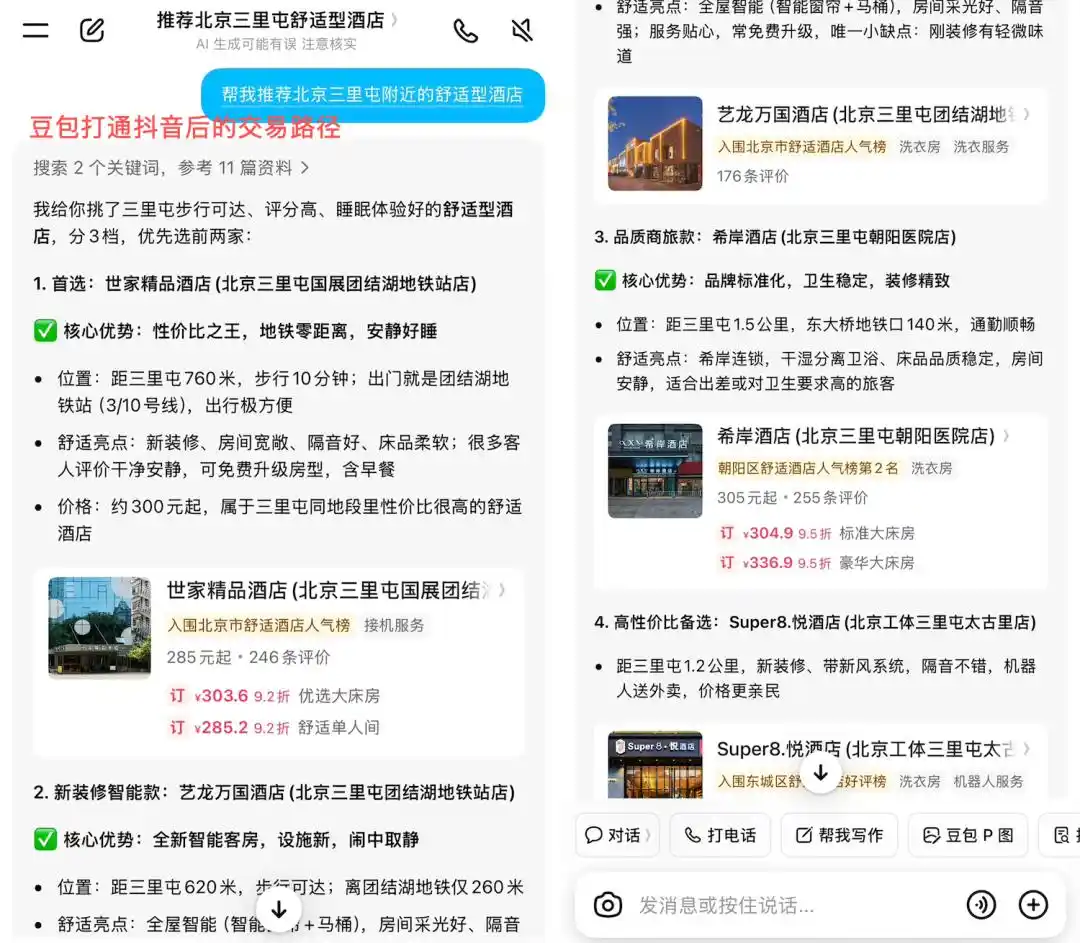The image size is (1080, 943).
Task: Tap 176条评价 on 艺龙万国酒店 card
Action: coord(752,176)
